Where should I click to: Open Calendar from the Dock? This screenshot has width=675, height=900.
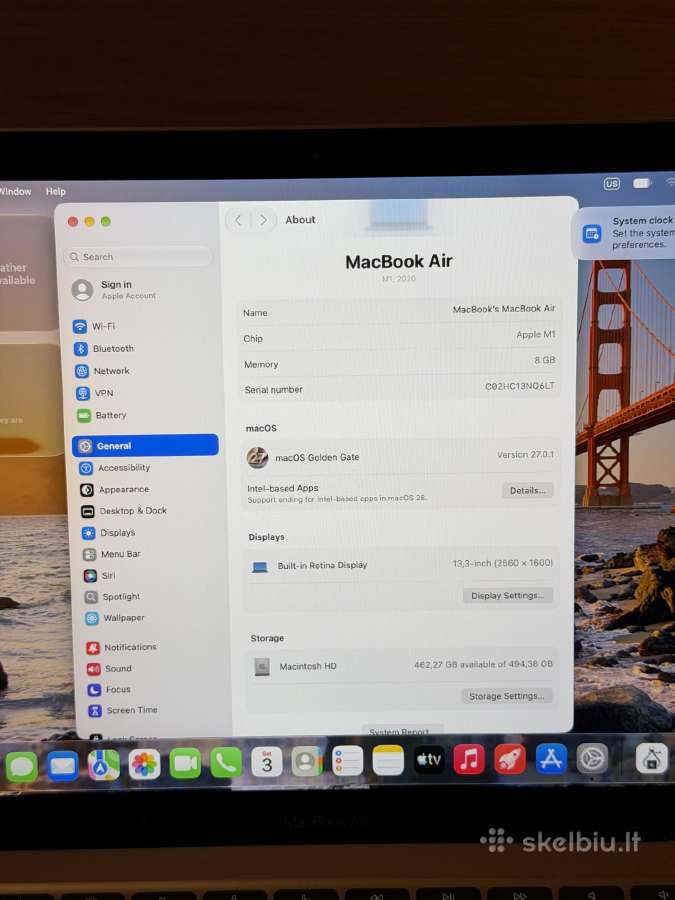tap(266, 763)
